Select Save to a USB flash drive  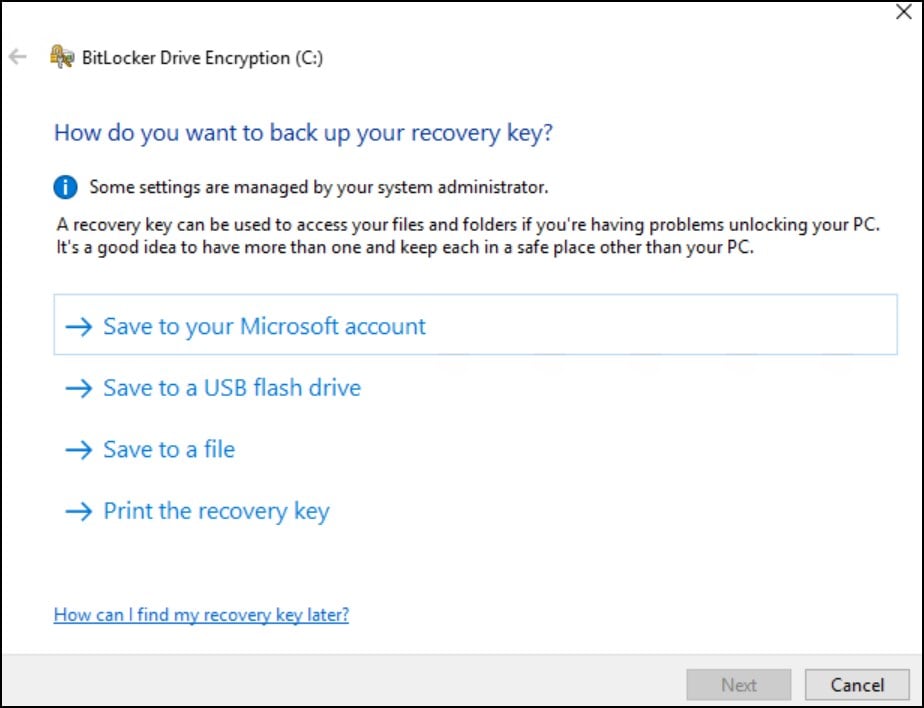pos(232,388)
